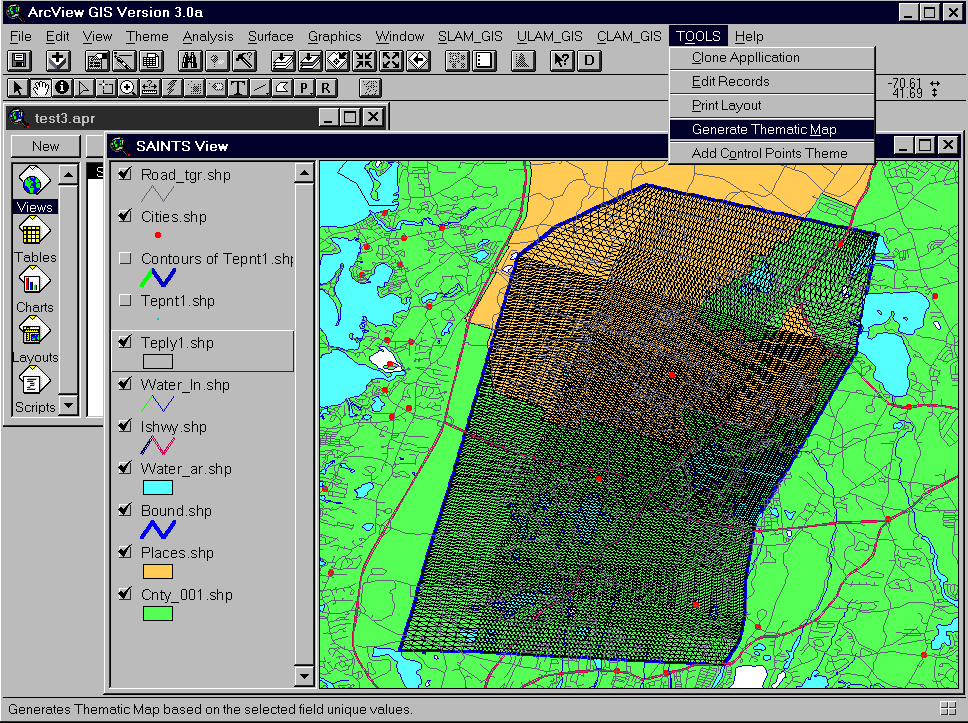Activate the context Help pointer icon
The width and height of the screenshot is (968, 723).
(x=562, y=61)
